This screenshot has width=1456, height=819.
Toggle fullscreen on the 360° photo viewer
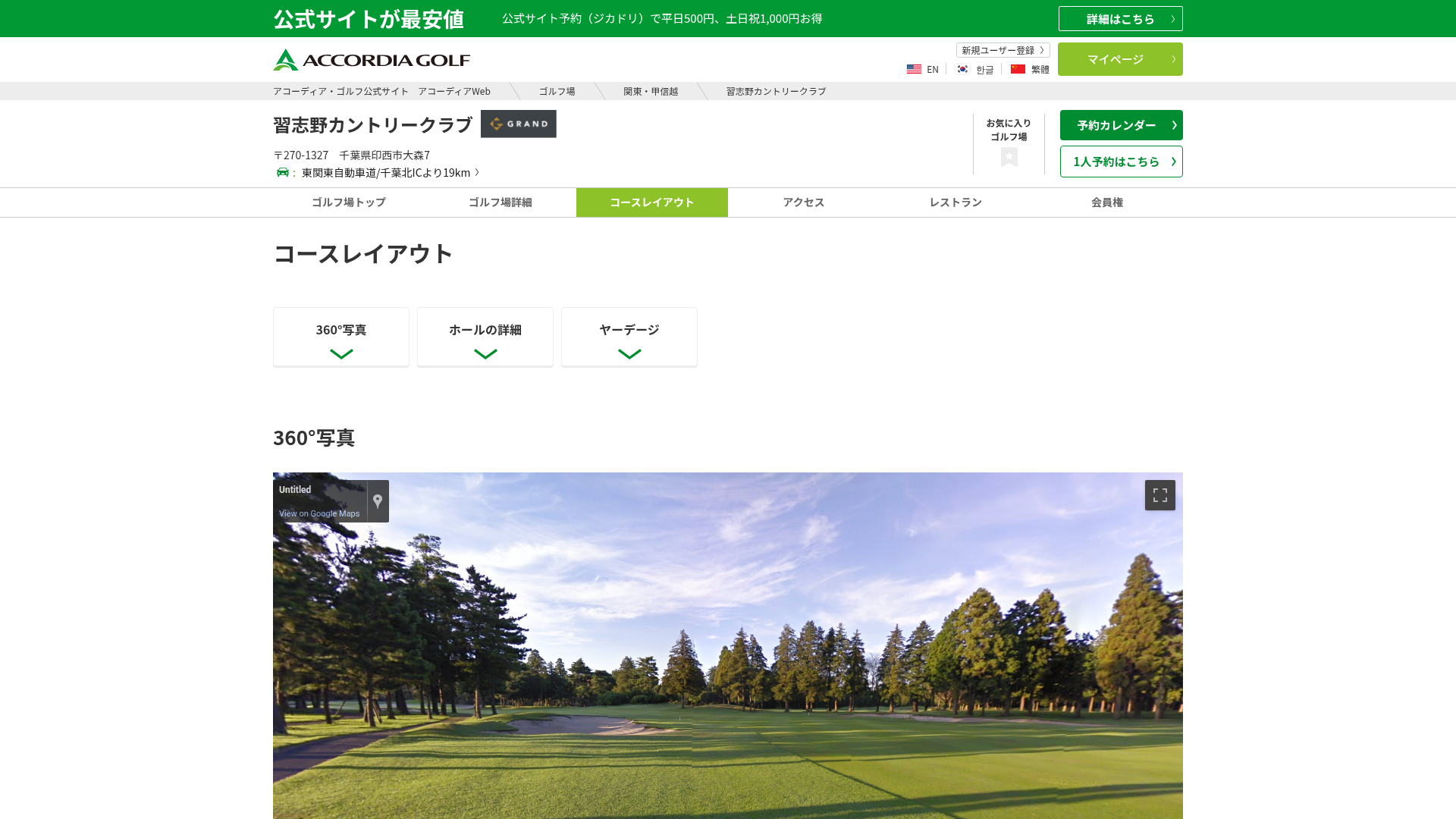coord(1159,495)
